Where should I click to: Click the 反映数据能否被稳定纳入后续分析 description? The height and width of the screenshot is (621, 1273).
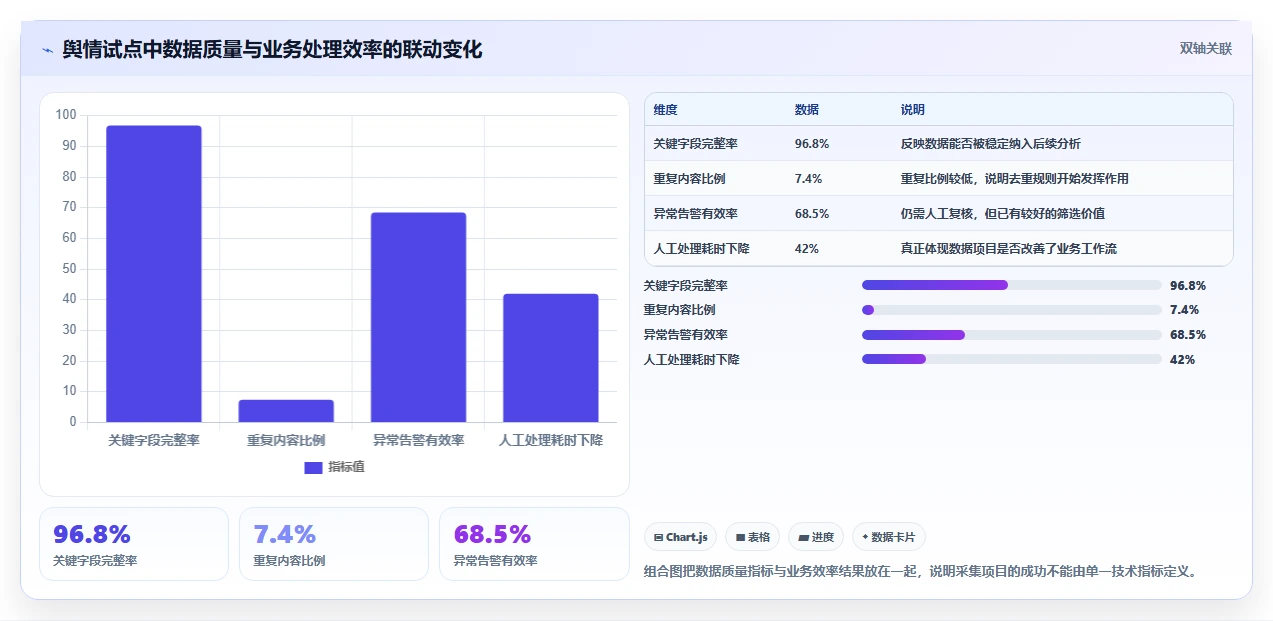[x=991, y=144]
